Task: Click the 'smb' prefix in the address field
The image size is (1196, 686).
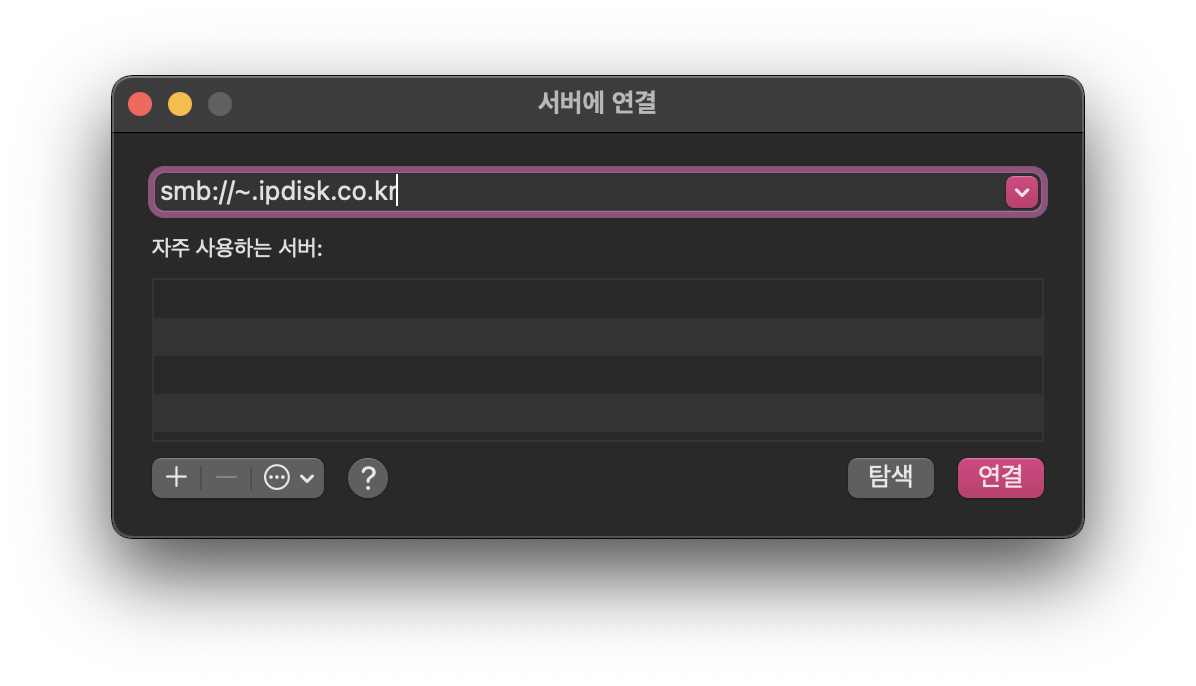Action: click(179, 191)
